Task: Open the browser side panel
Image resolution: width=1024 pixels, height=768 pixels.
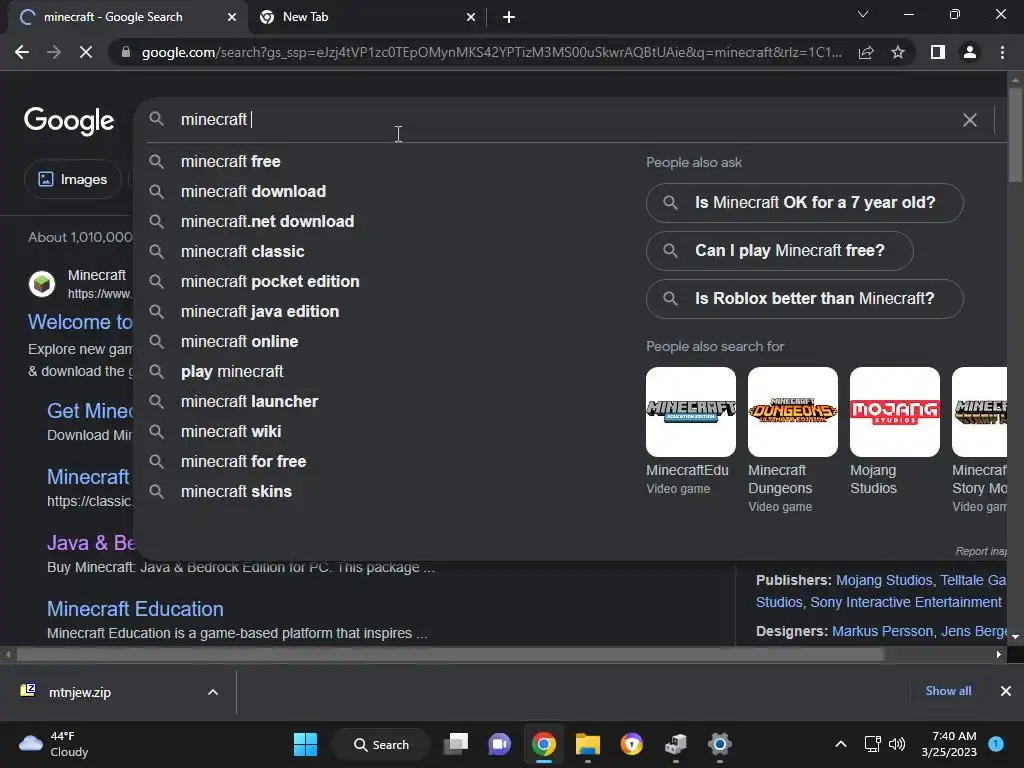Action: [938, 52]
